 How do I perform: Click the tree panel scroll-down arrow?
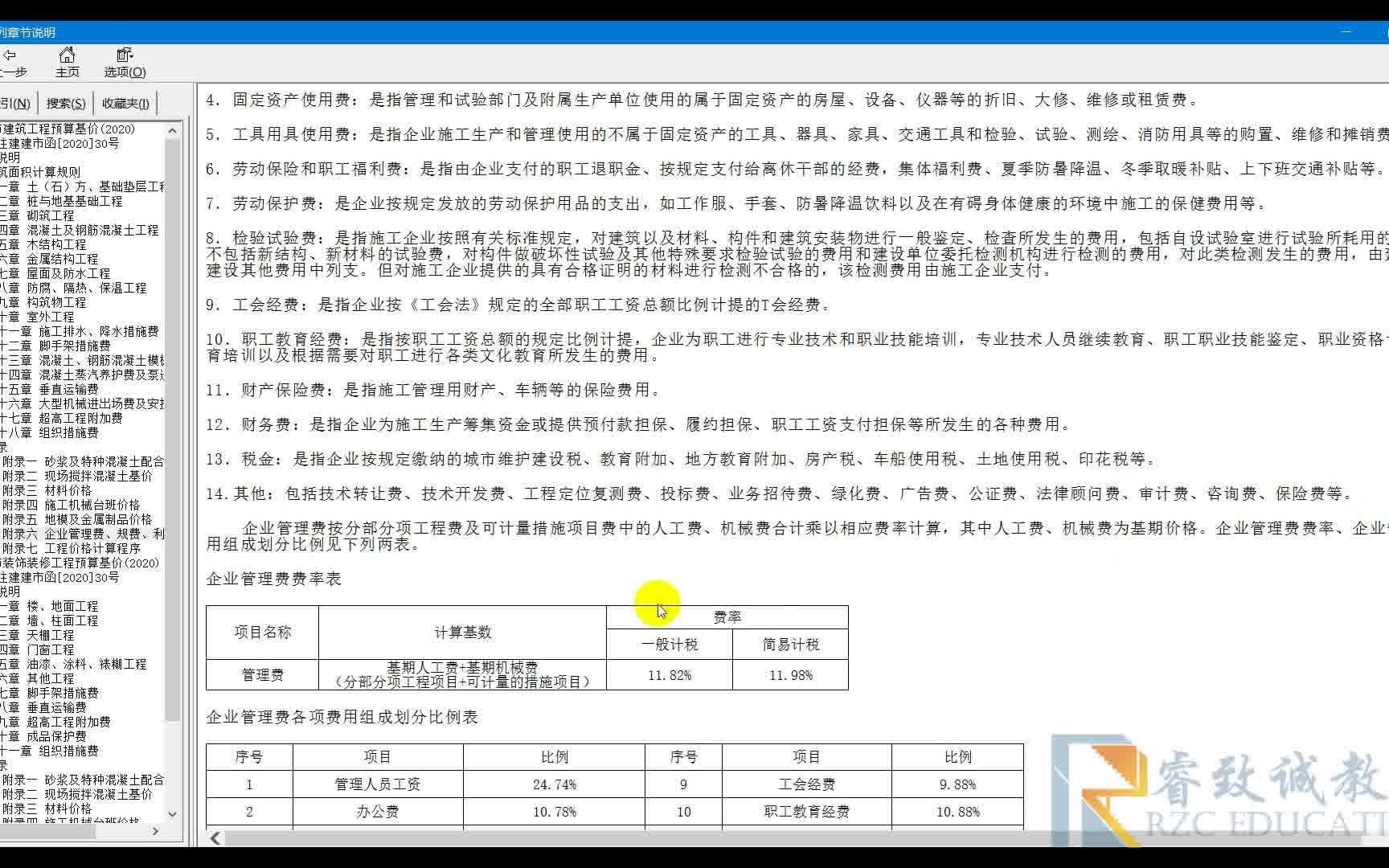(173, 813)
